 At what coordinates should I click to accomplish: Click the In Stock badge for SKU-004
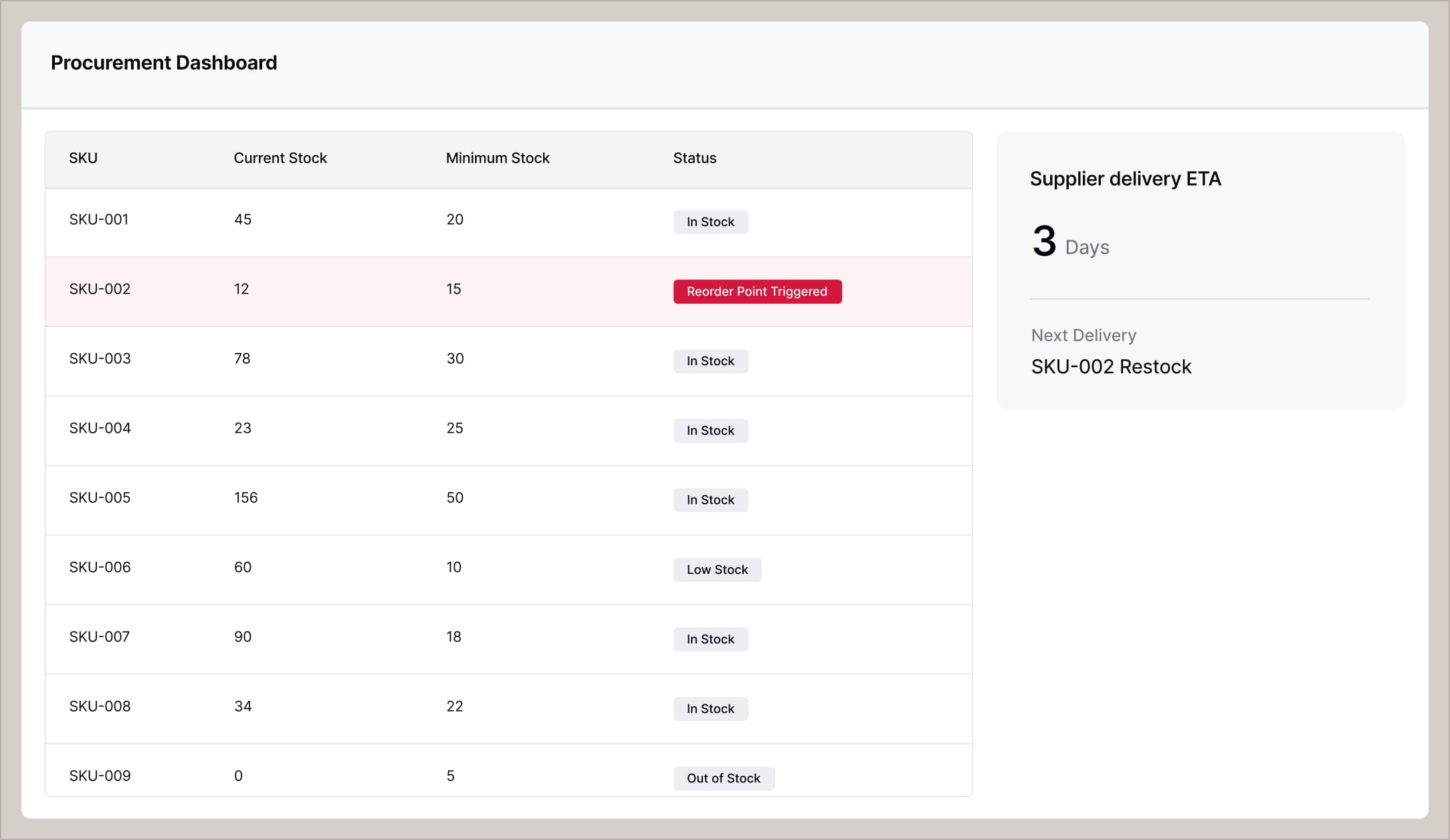[x=710, y=430]
